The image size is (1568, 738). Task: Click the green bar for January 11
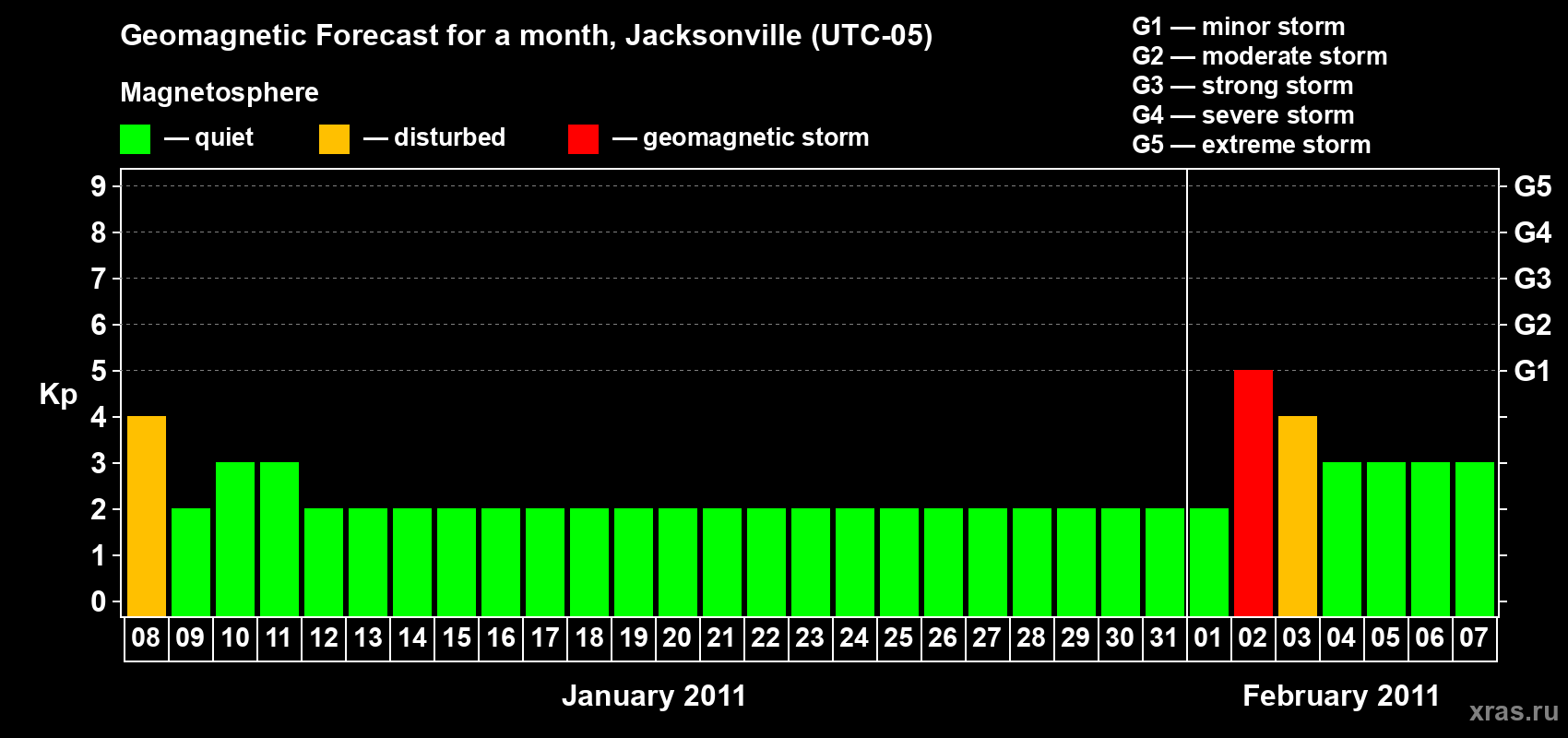[x=279, y=539]
